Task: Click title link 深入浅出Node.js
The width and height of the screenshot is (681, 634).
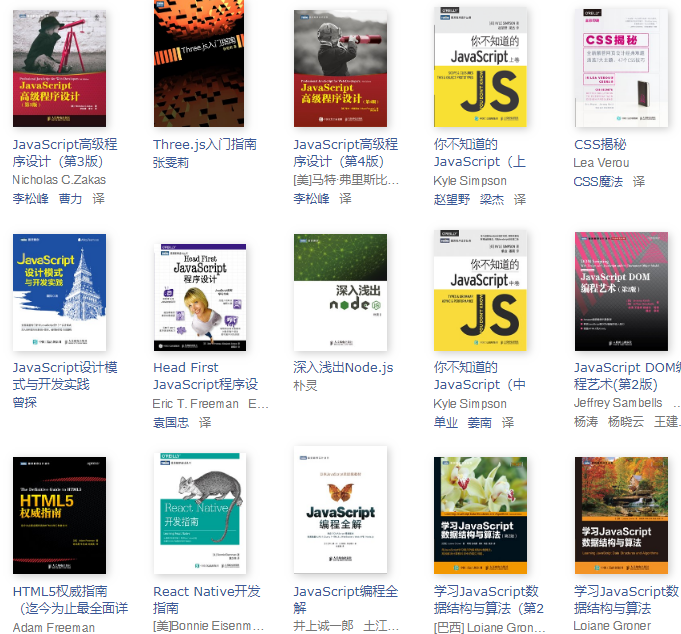Action: click(343, 368)
